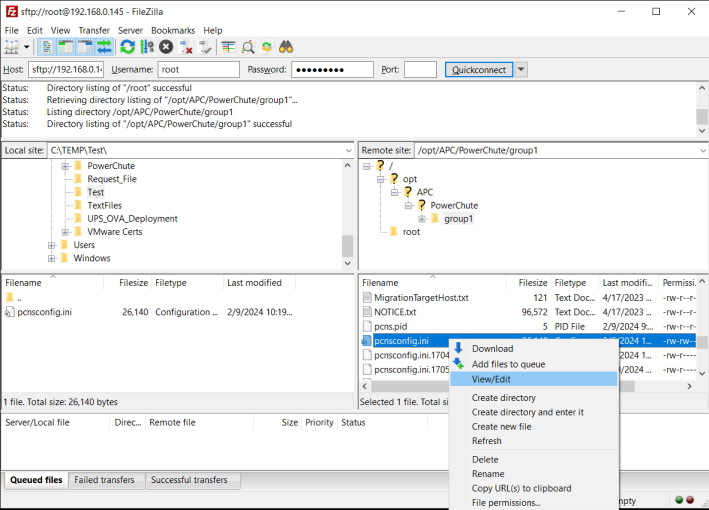This screenshot has height=510, width=709.
Task: Expand the VMware Certs folder
Action: point(65,232)
